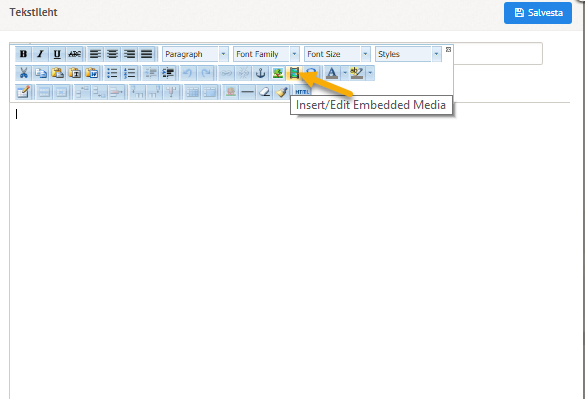Insert a bulleted list

point(112,73)
